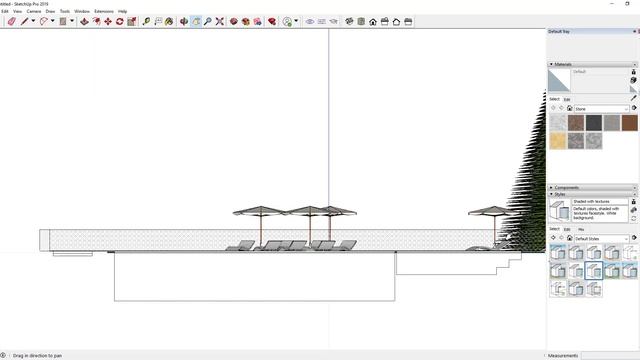Open the Extension Manager
This screenshot has height=360, width=640.
pyautogui.click(x=272, y=22)
